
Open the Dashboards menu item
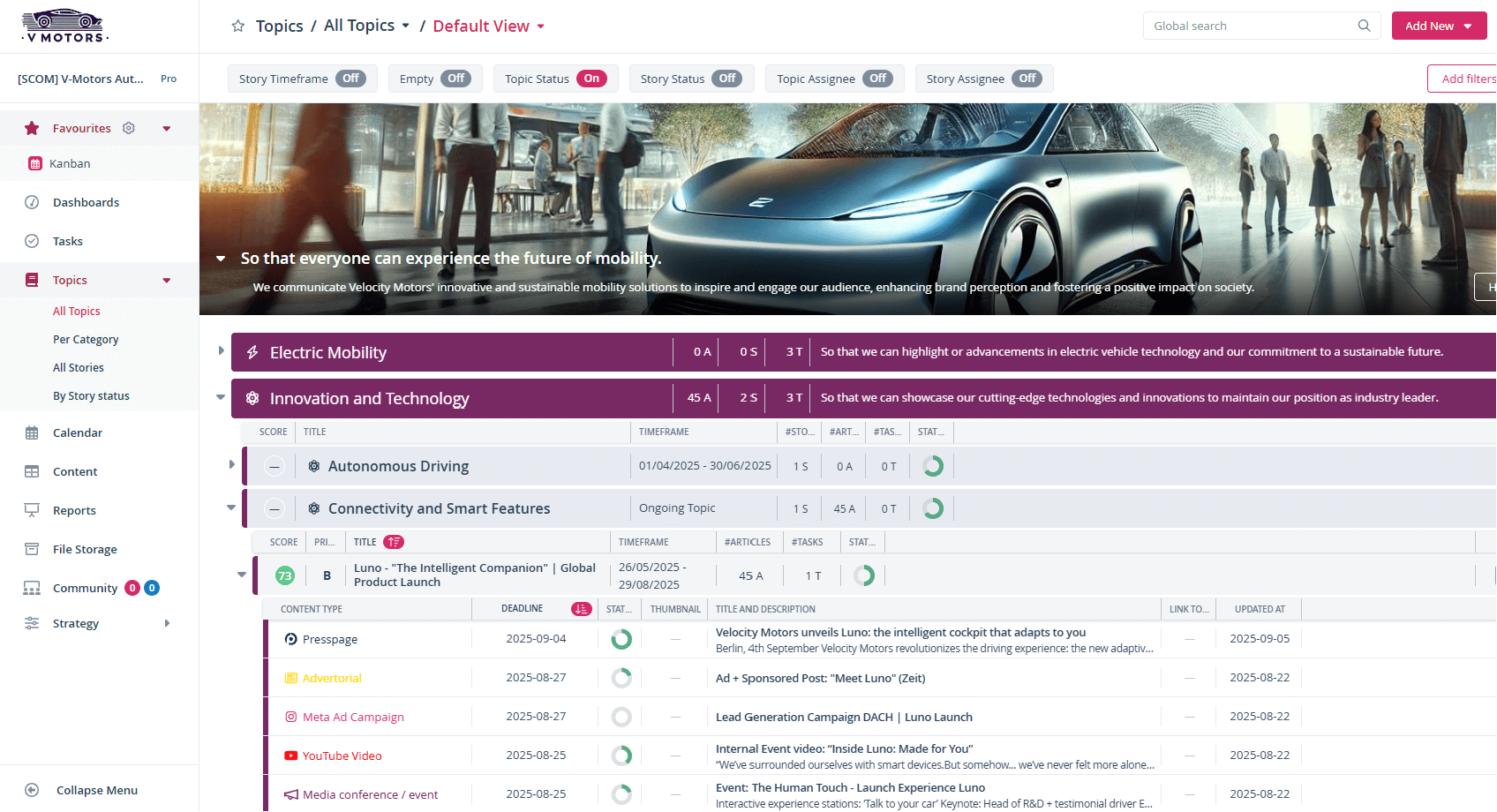[86, 202]
